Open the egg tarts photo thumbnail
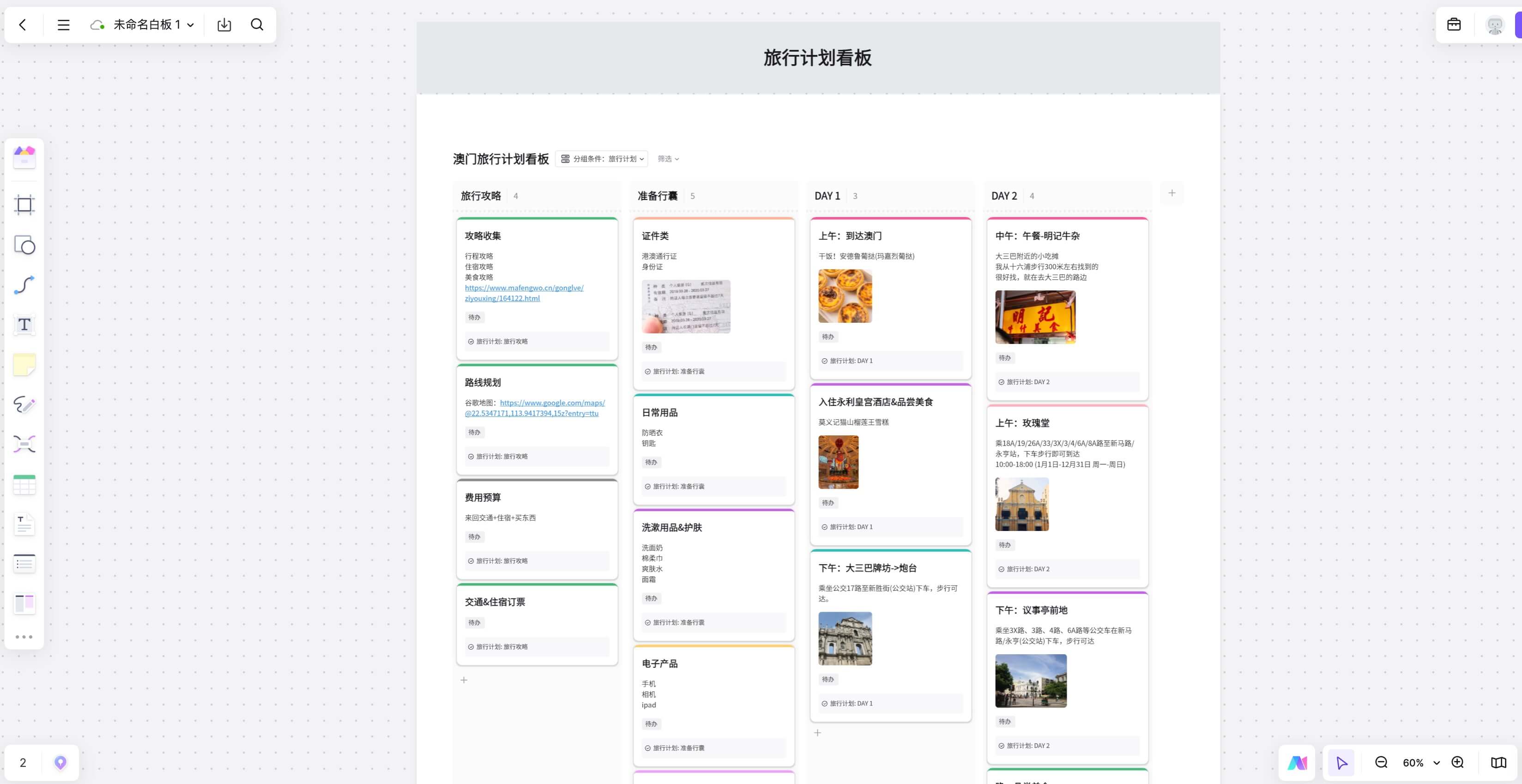Viewport: 1522px width, 784px height. pos(845,296)
